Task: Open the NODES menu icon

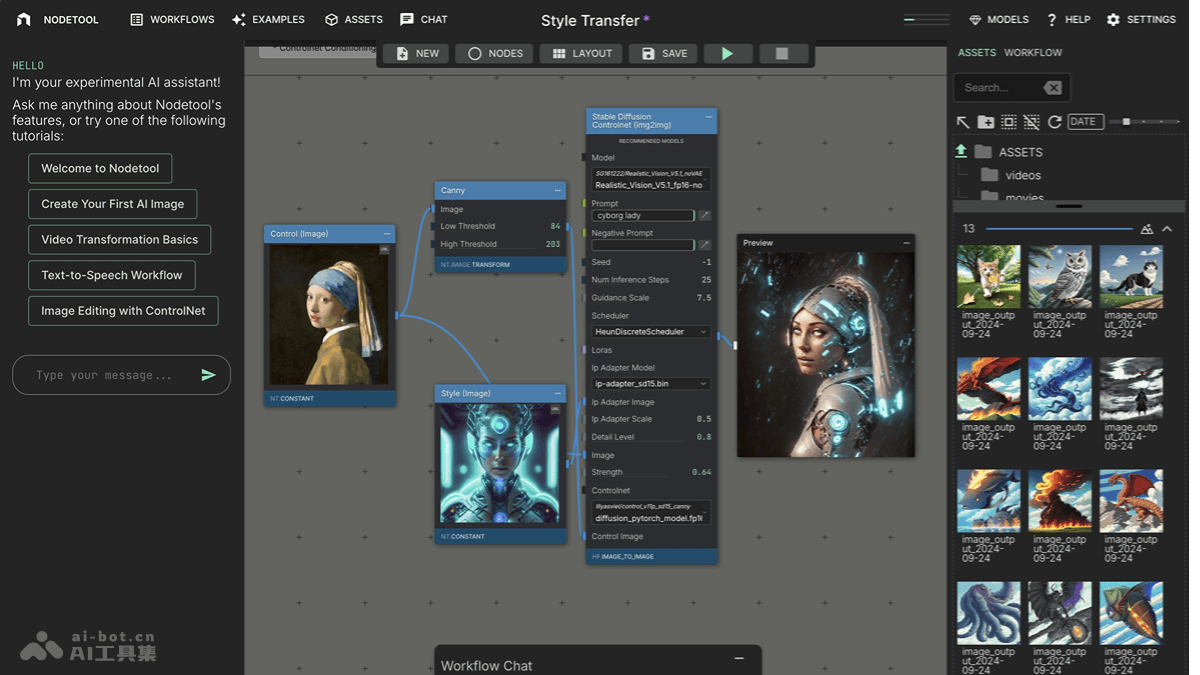Action: pyautogui.click(x=475, y=53)
